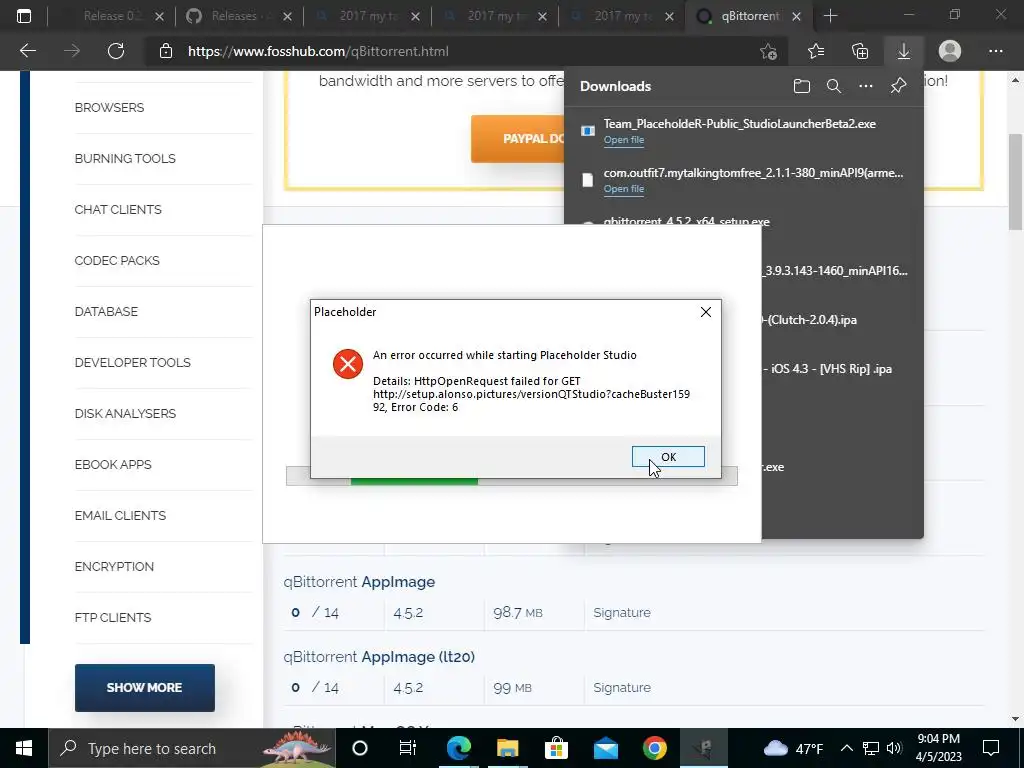Close the Placeholder error dialog with X

[x=705, y=312]
